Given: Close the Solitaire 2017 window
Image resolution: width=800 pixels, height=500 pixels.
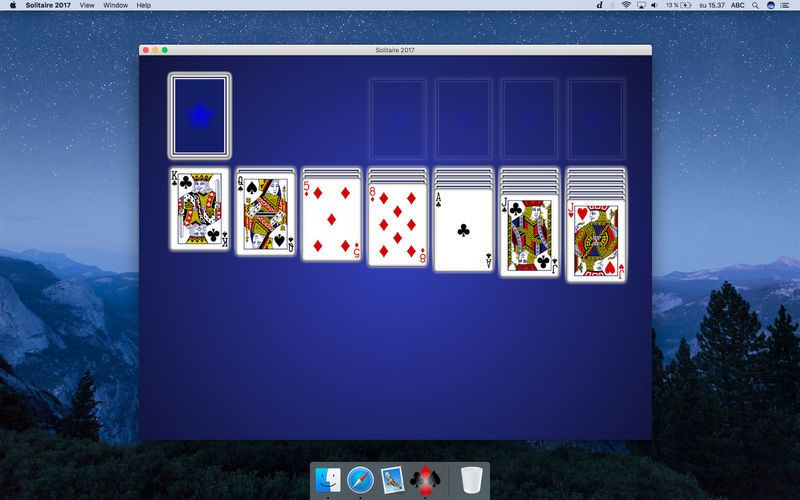Looking at the screenshot, I should click(146, 50).
